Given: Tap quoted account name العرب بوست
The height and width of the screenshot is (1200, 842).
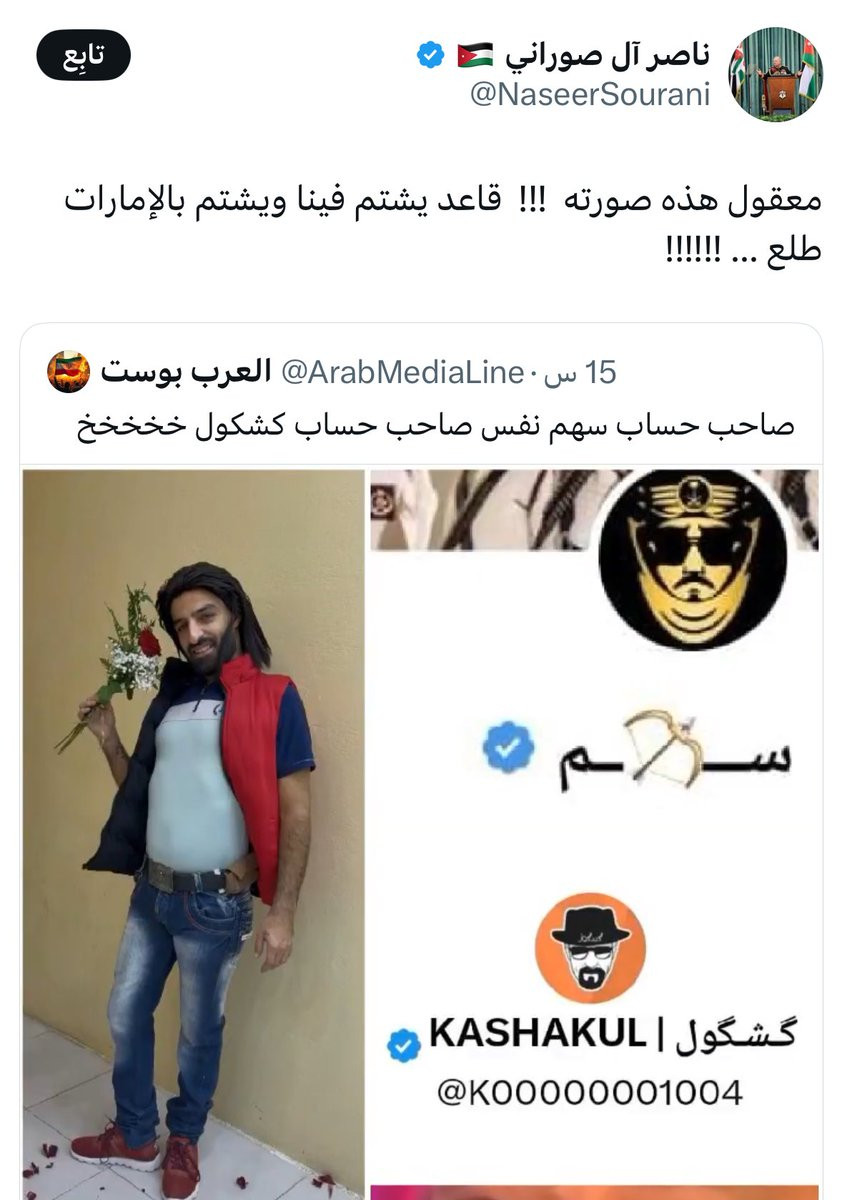Looking at the screenshot, I should (187, 372).
